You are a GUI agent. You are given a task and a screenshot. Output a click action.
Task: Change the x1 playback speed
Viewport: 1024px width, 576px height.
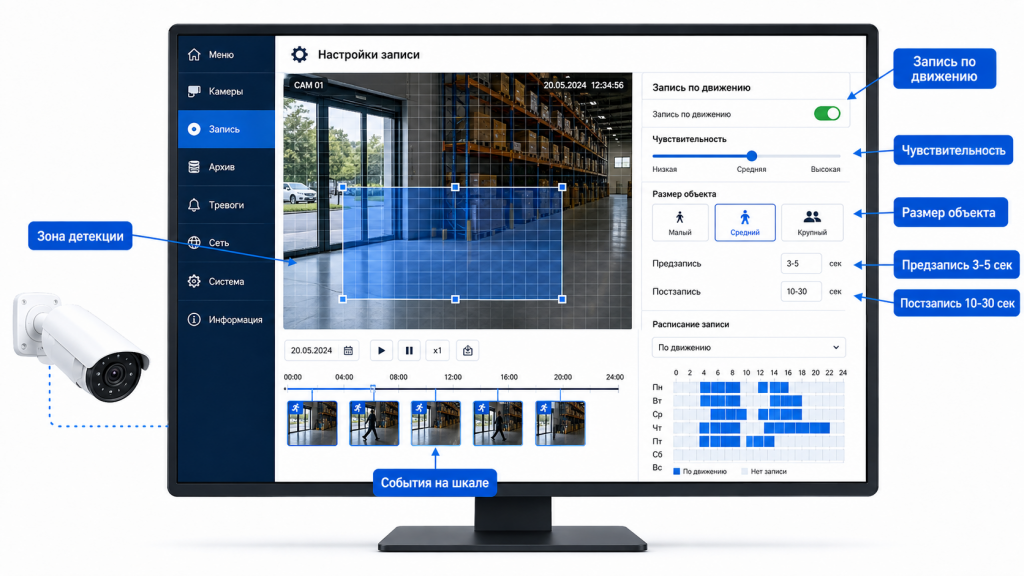[437, 351]
